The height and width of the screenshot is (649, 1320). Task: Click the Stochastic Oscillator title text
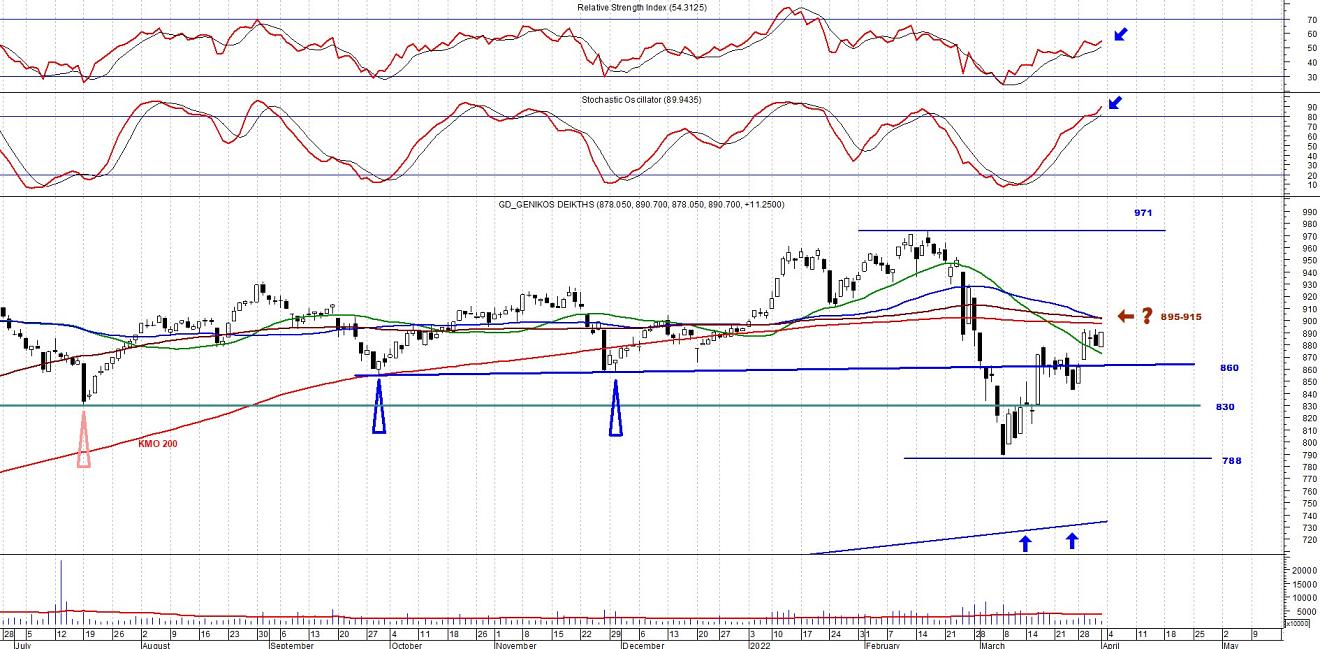pyautogui.click(x=639, y=100)
